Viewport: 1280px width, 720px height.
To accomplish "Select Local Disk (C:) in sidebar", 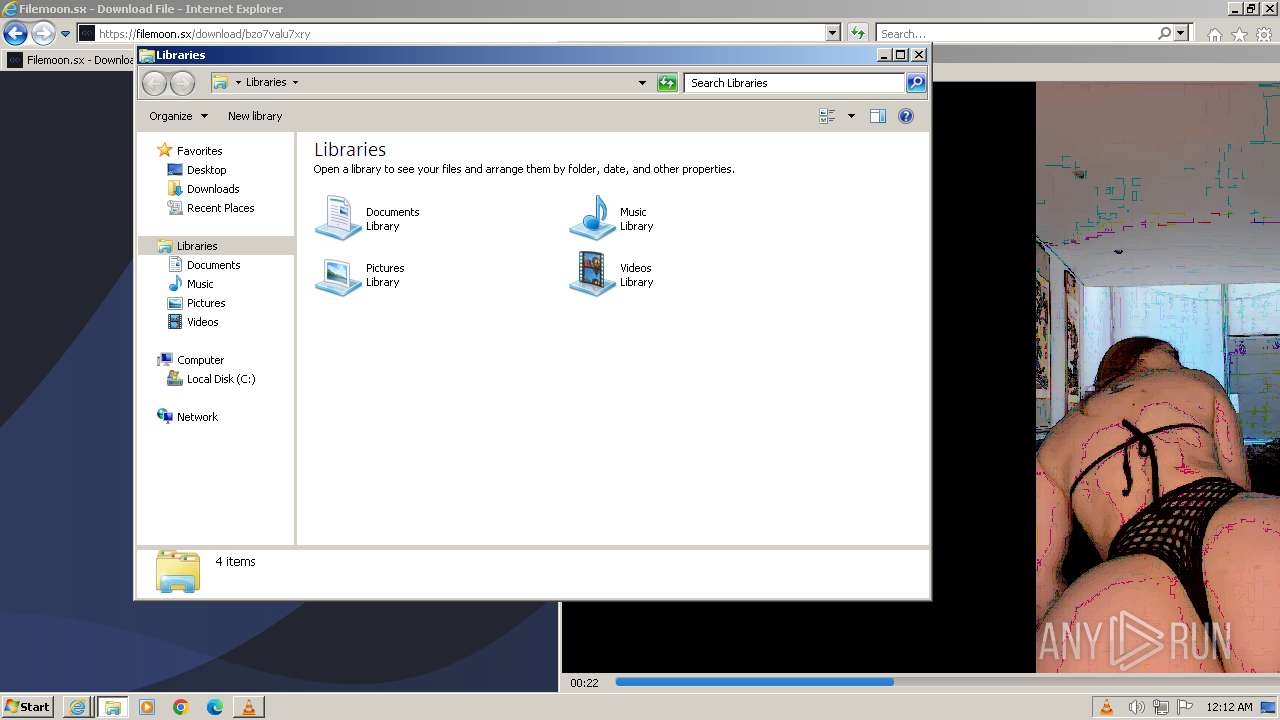I will [220, 379].
